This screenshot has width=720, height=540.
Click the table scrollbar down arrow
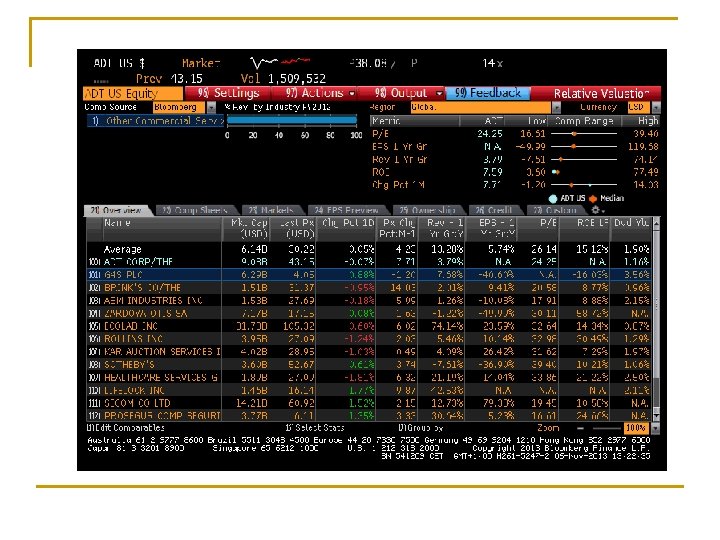point(656,416)
